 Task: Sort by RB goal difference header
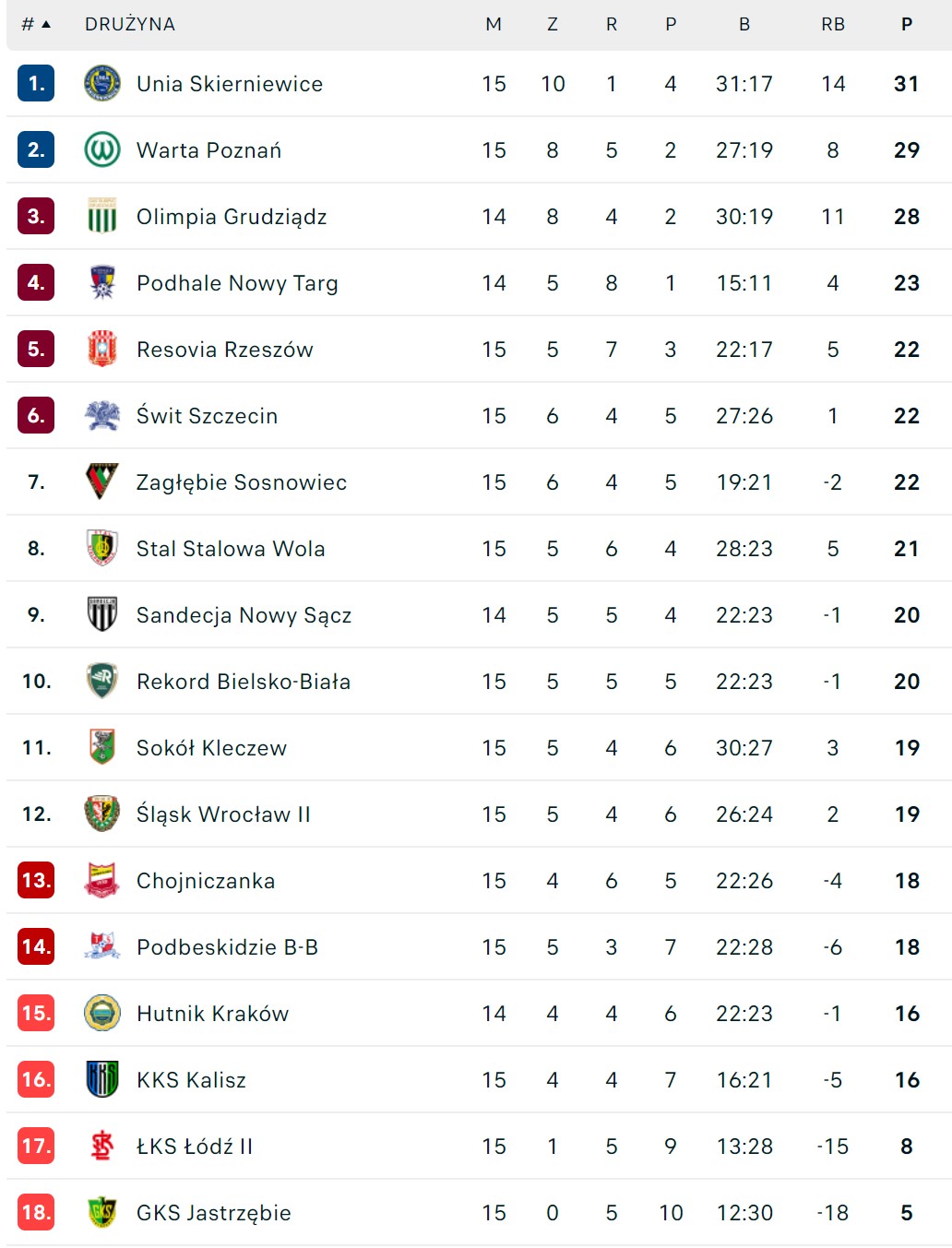(x=832, y=24)
